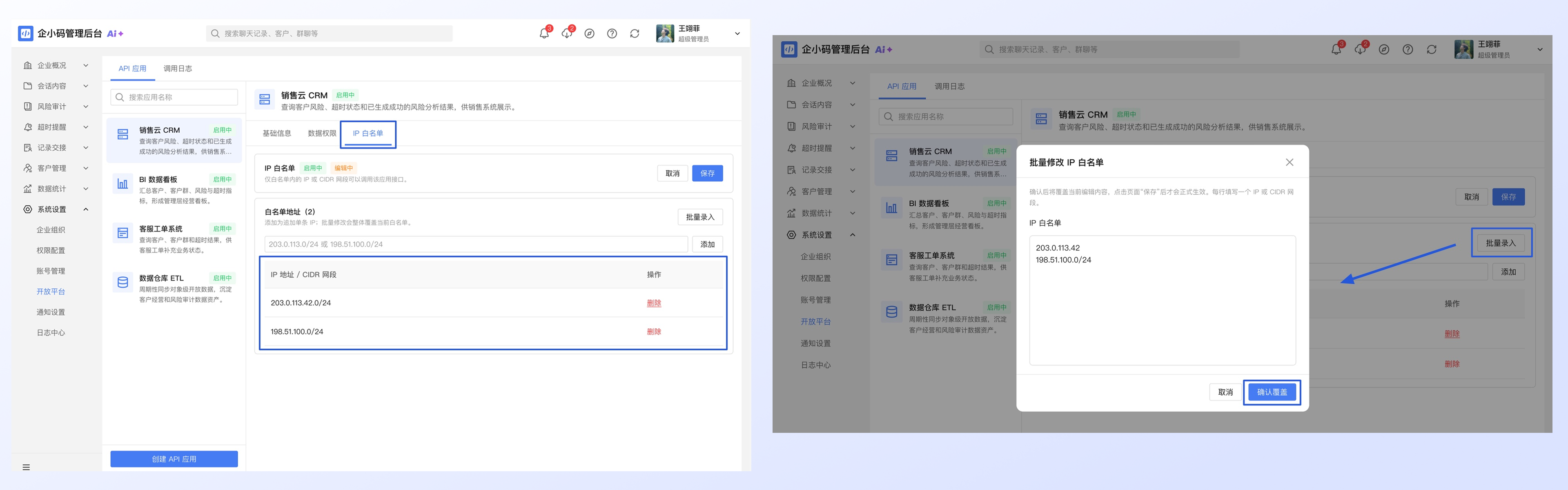Click 客服工单系统 icon in left window
This screenshot has height=490, width=1568.
tap(123, 232)
